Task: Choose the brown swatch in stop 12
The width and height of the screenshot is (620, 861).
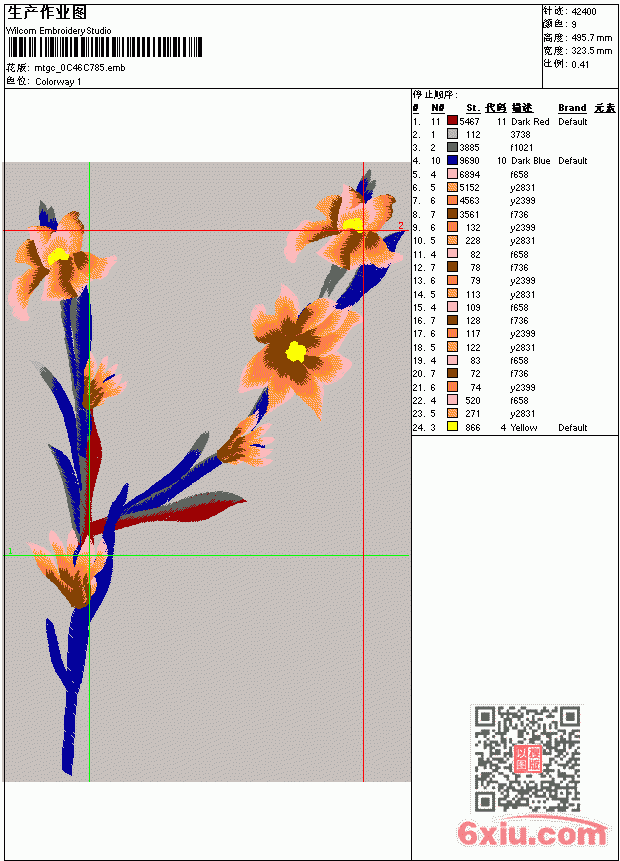Action: (452, 267)
